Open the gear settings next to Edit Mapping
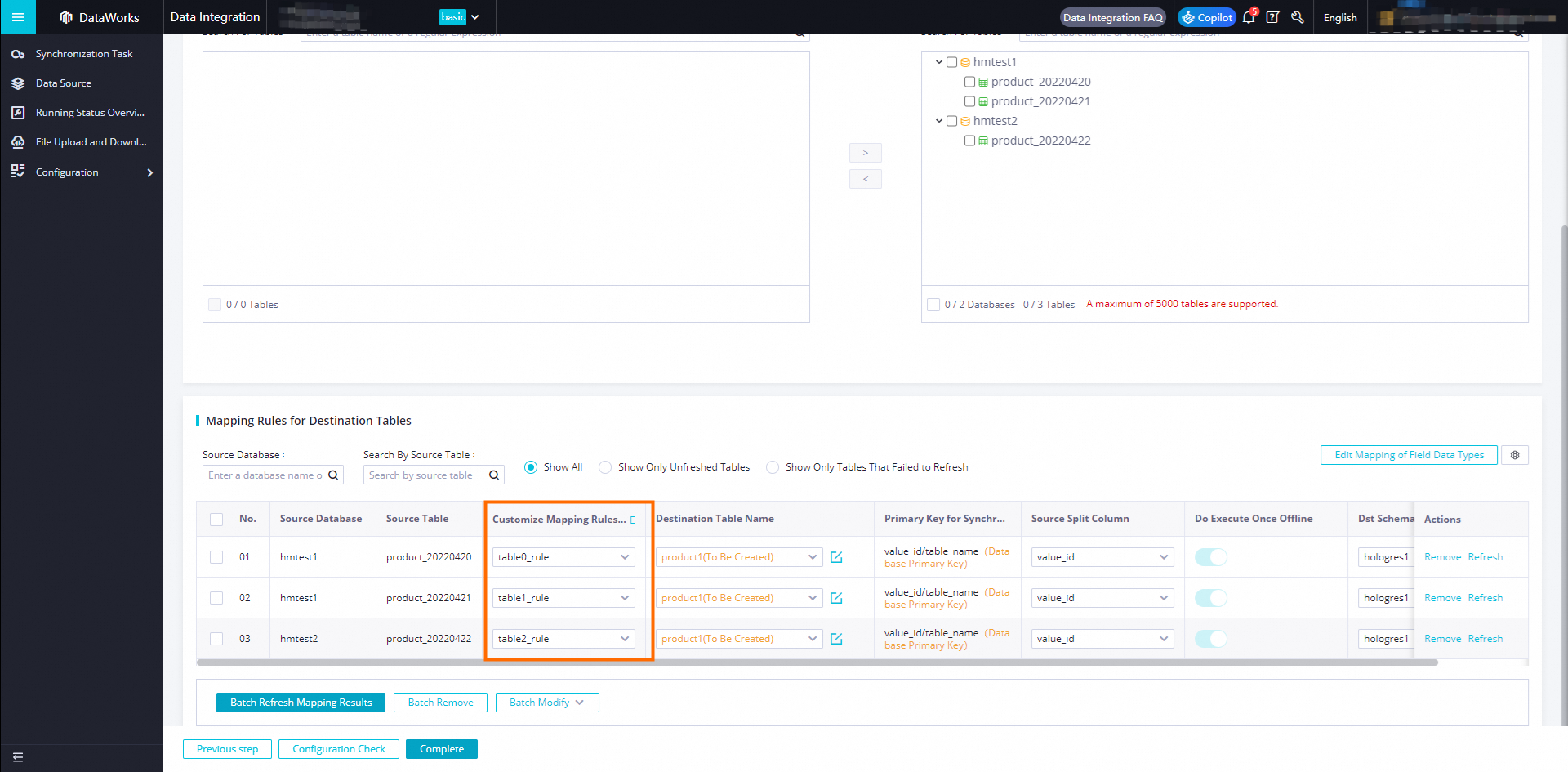 [x=1515, y=455]
